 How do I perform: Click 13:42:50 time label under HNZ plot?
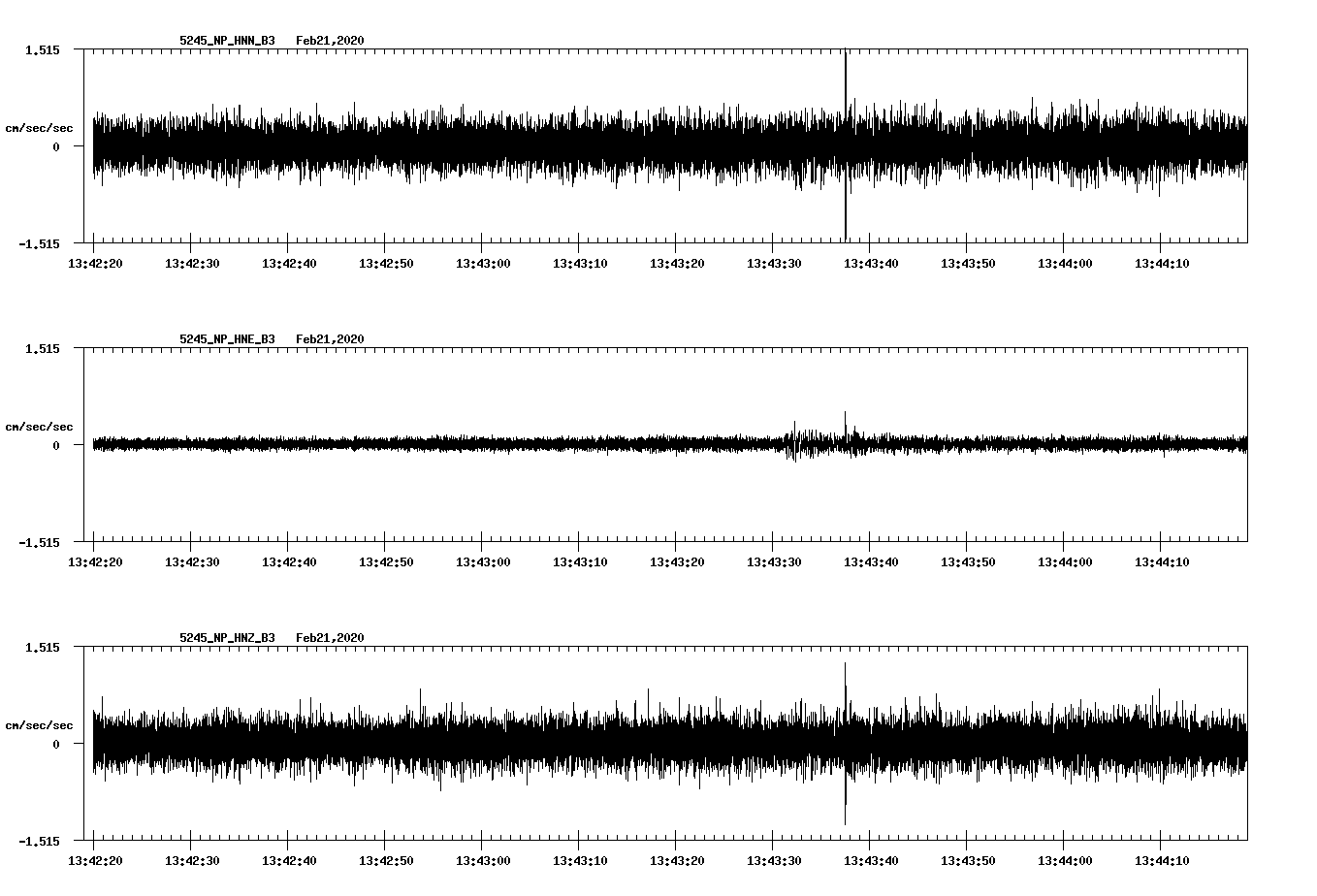click(x=386, y=861)
